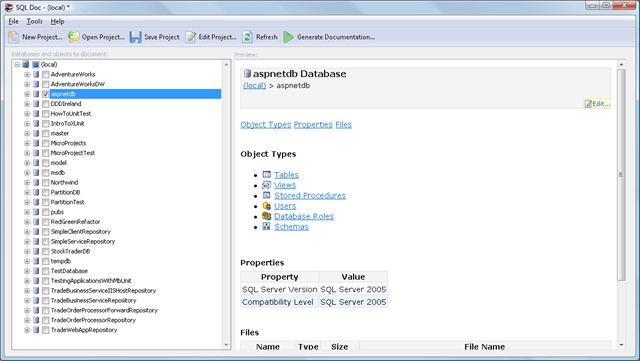Open the Database Roles link

(x=304, y=216)
